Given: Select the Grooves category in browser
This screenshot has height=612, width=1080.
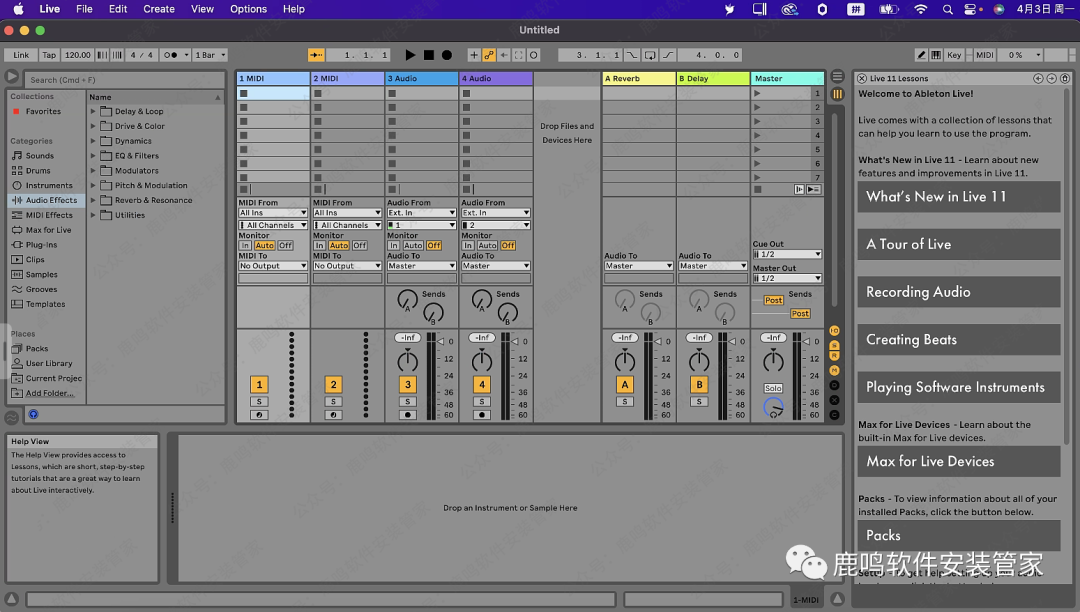Looking at the screenshot, I should pos(41,289).
